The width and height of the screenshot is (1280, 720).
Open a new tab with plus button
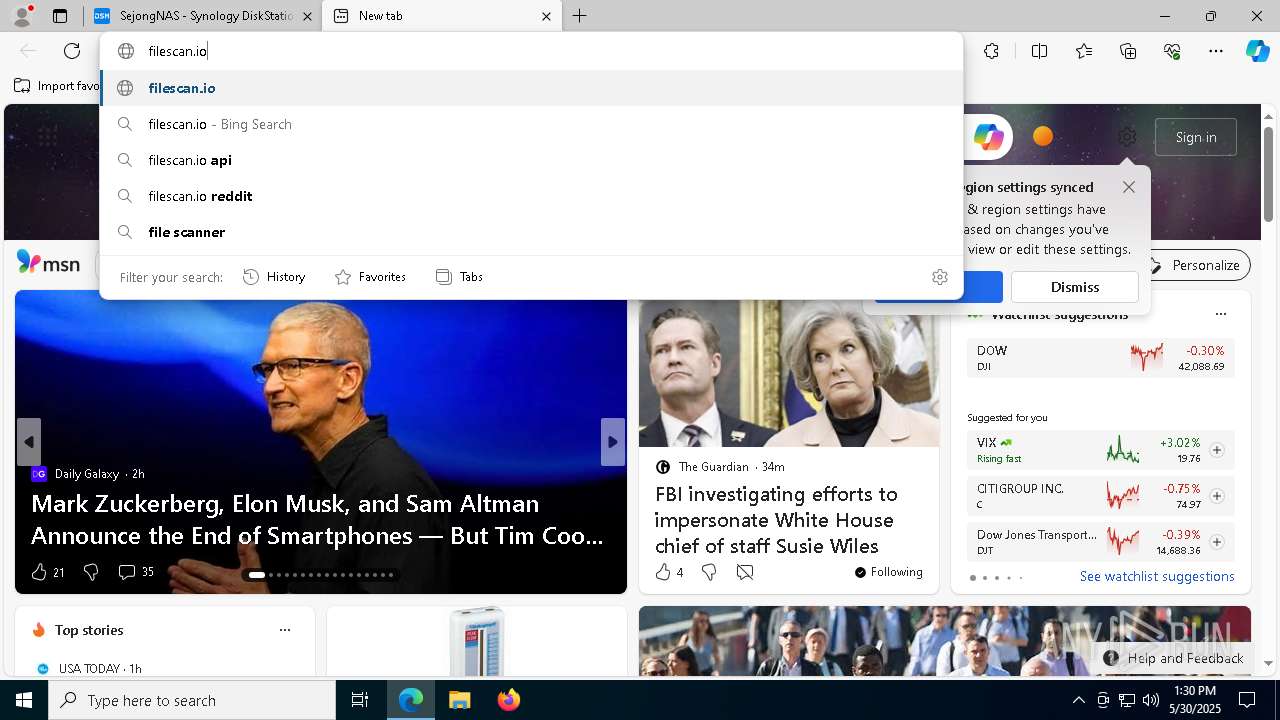(x=580, y=16)
